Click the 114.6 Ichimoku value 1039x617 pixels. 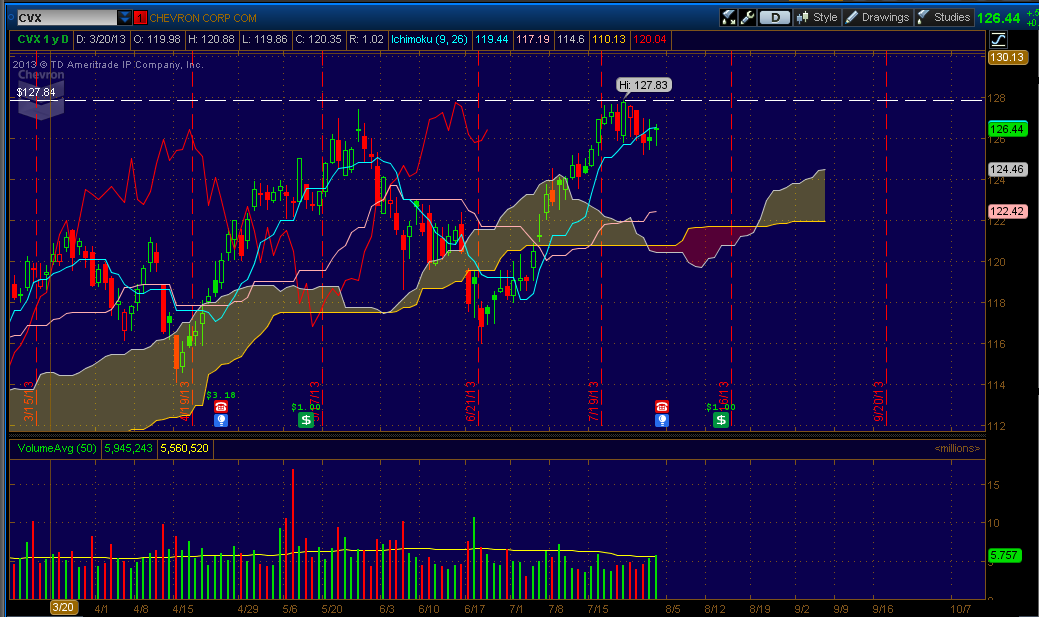click(571, 39)
